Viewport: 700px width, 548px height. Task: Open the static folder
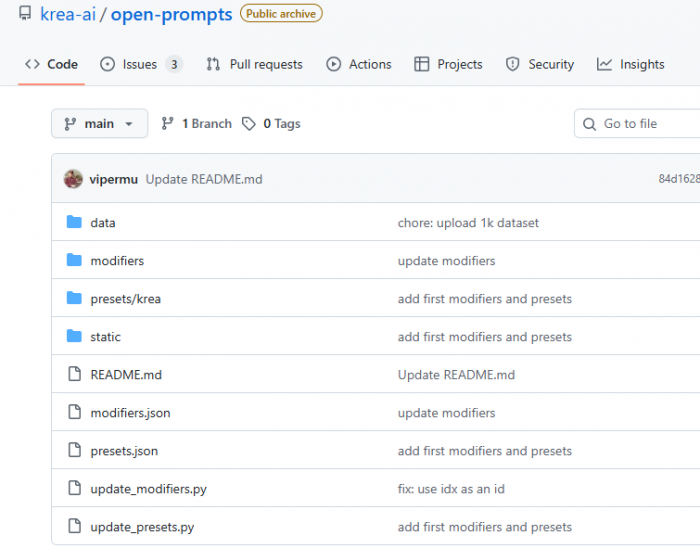[105, 336]
